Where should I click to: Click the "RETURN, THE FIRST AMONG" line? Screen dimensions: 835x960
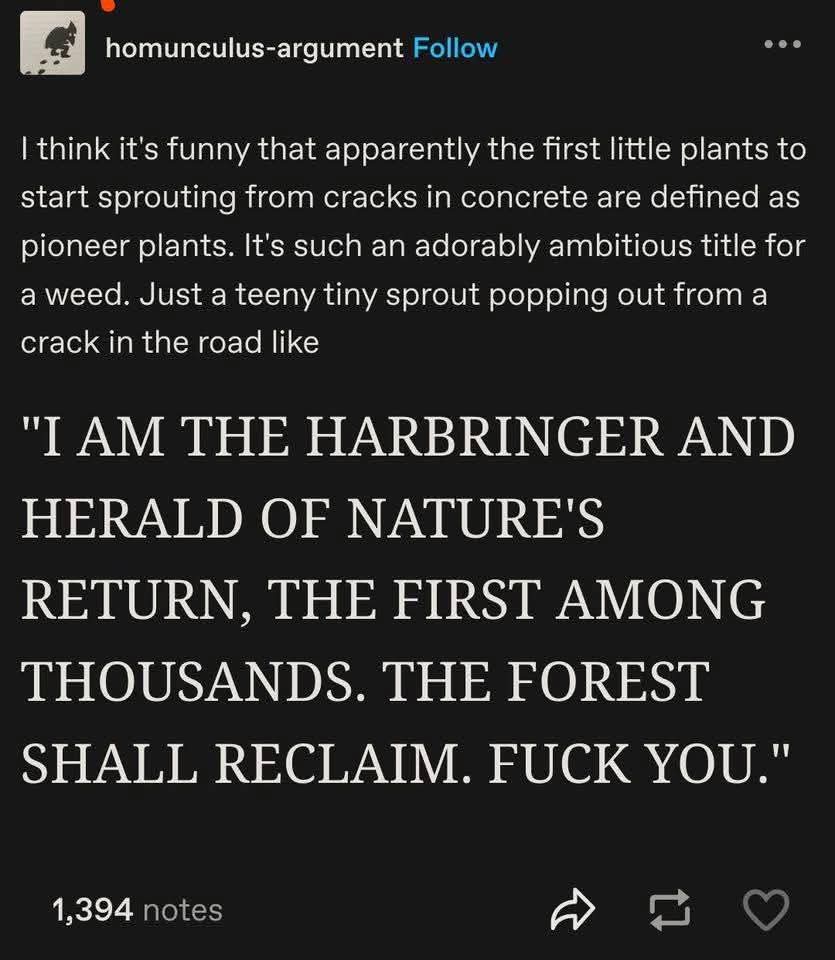[393, 602]
